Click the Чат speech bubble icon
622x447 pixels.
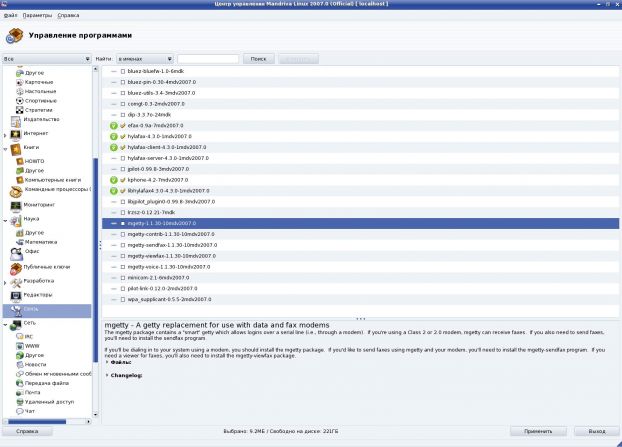[x=19, y=411]
